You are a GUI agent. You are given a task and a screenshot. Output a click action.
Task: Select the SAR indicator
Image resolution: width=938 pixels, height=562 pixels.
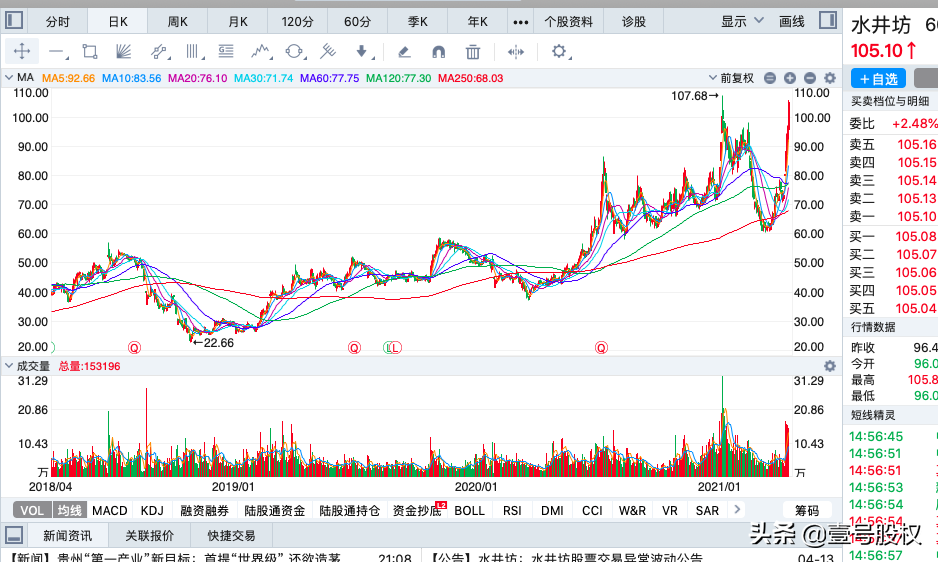coord(707,511)
